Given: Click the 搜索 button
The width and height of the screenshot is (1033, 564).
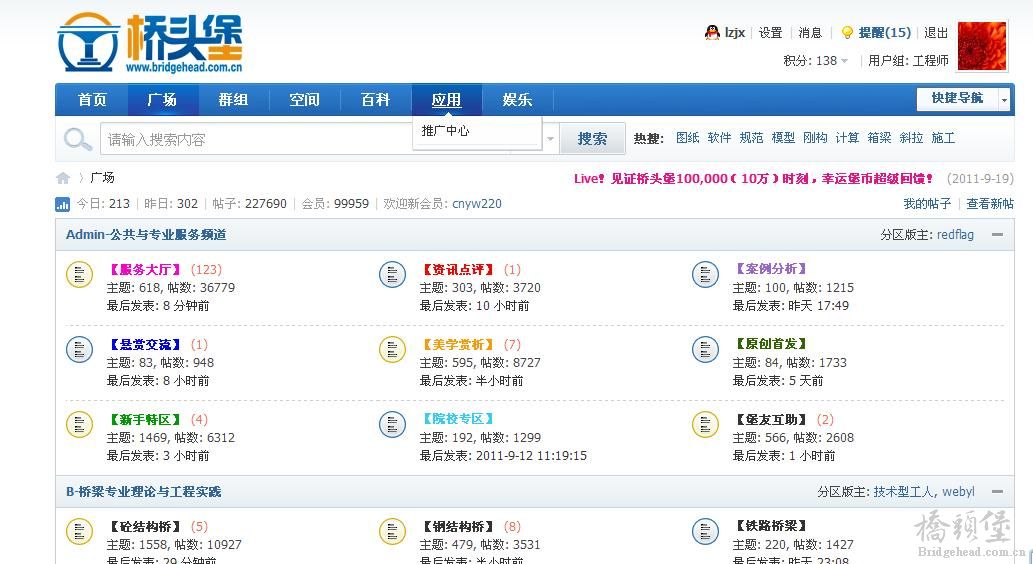Looking at the screenshot, I should [592, 139].
